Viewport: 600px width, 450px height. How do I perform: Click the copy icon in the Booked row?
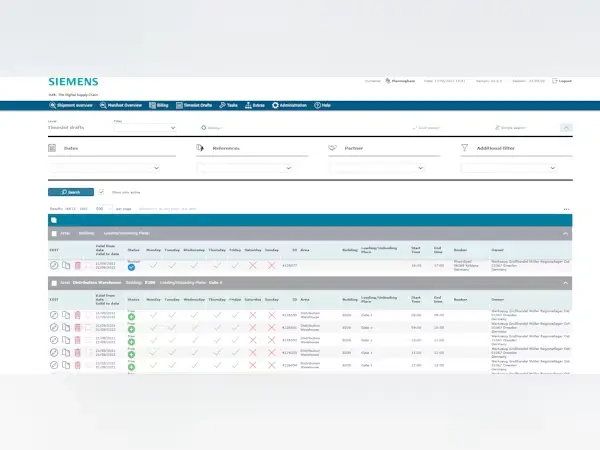(66, 265)
